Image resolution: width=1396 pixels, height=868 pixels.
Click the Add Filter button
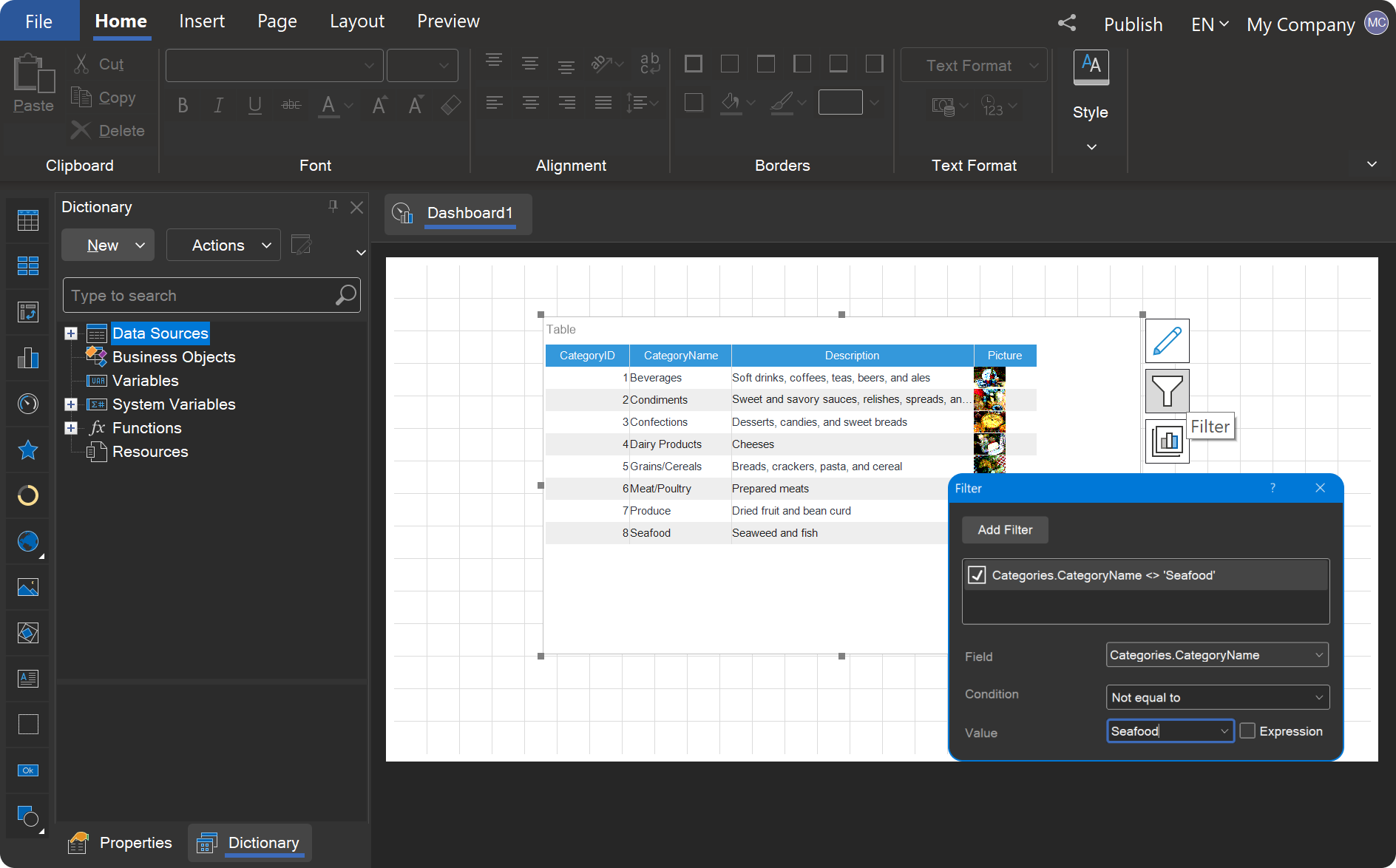1005,530
